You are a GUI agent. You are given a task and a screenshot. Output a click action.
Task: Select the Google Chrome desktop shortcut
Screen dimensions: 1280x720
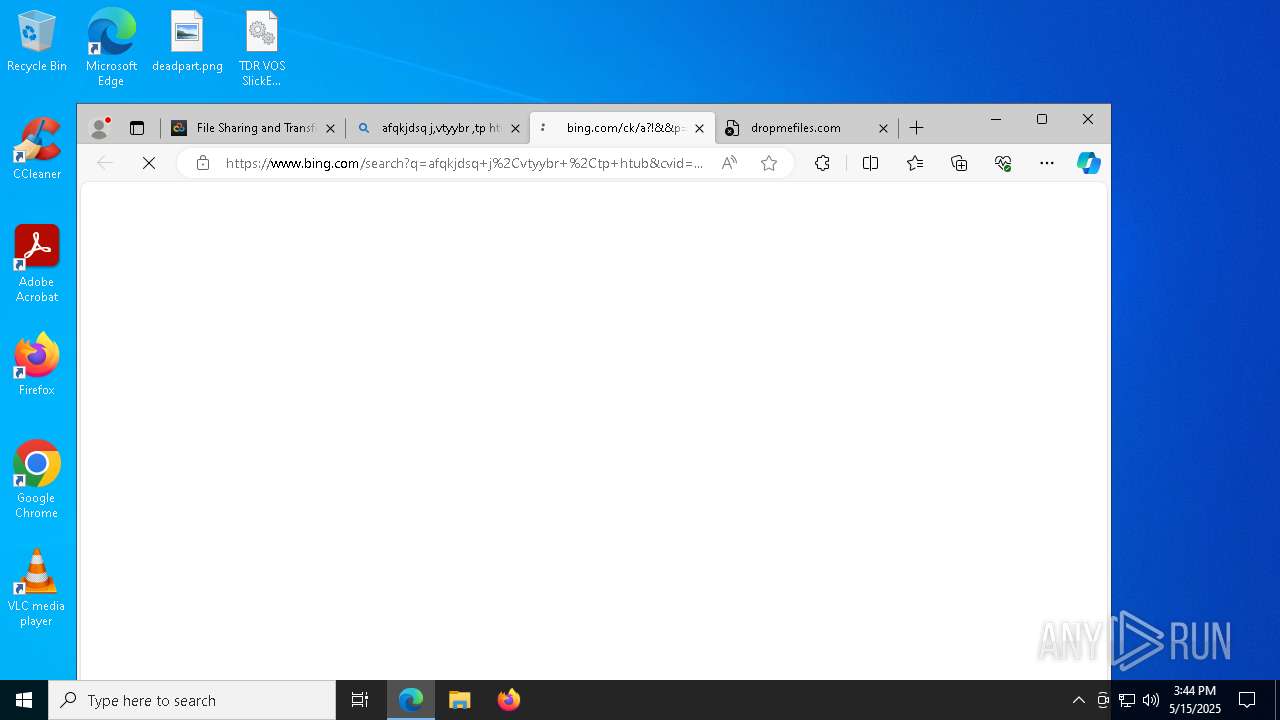[37, 480]
